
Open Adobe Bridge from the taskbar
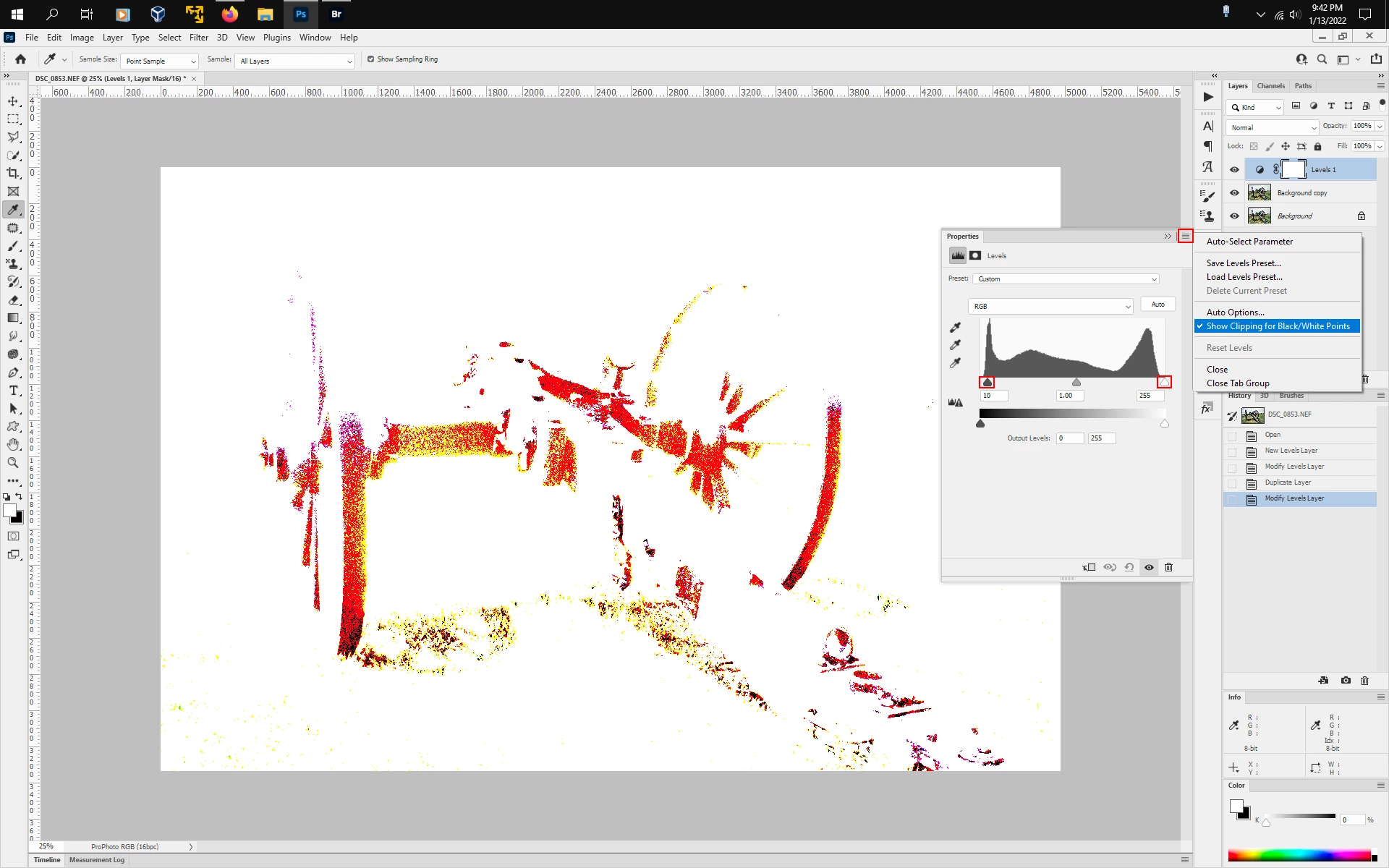(x=336, y=14)
